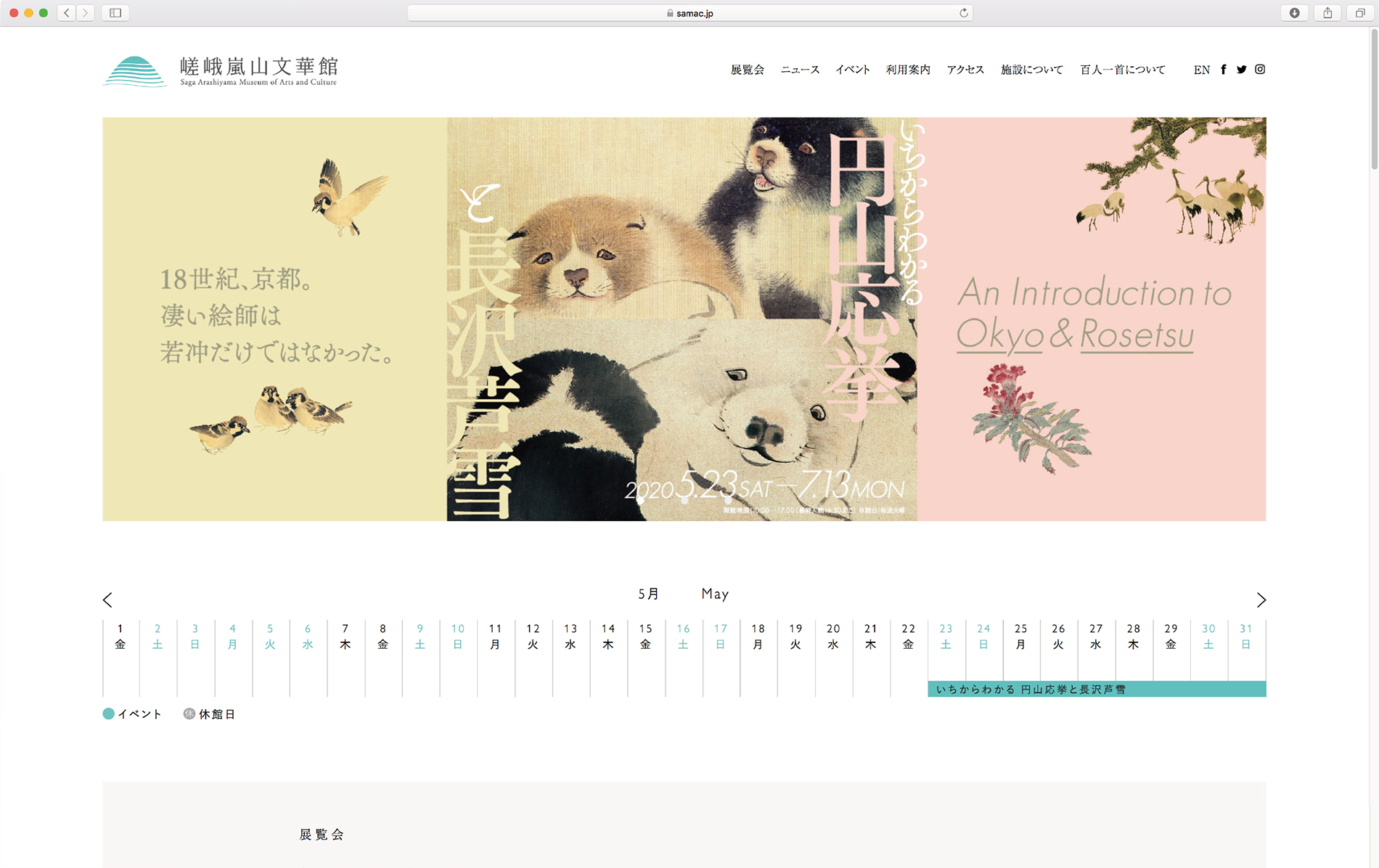This screenshot has width=1379, height=868.
Task: Click the いちからわかる 円山応挙と長沢芦雪 calendar bar
Action: 1097,689
